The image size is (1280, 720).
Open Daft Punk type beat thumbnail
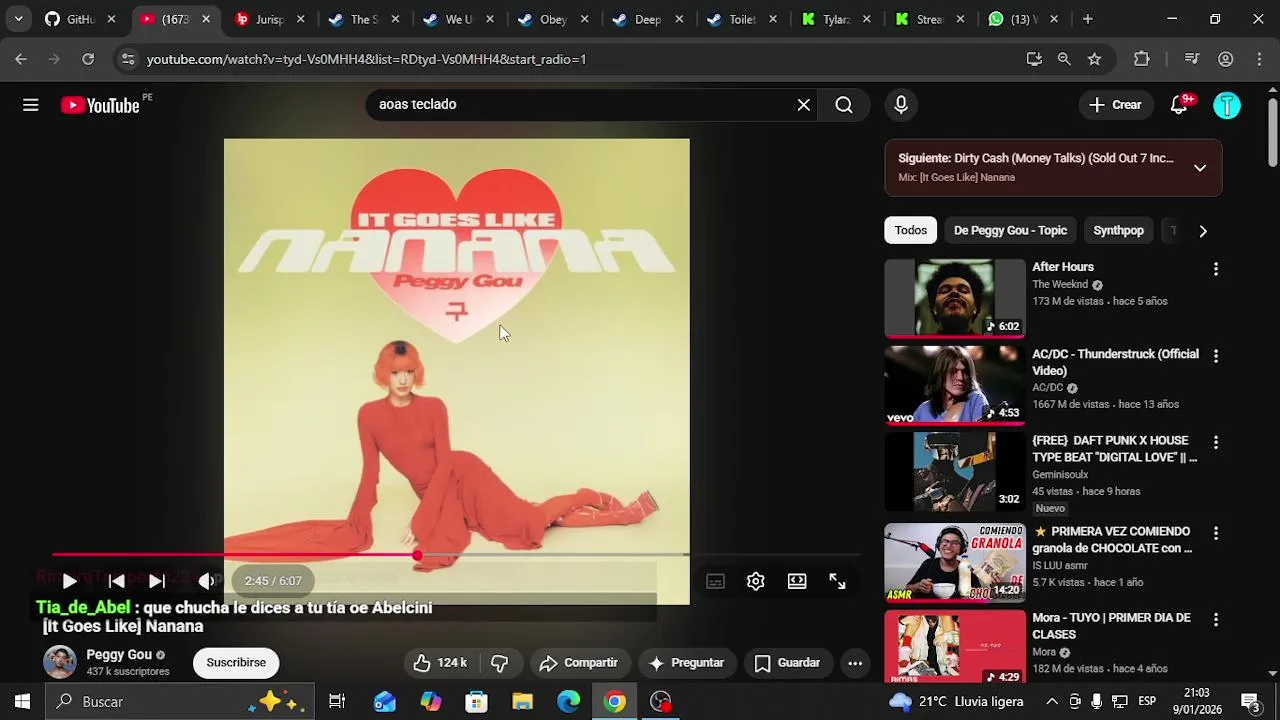[955, 472]
